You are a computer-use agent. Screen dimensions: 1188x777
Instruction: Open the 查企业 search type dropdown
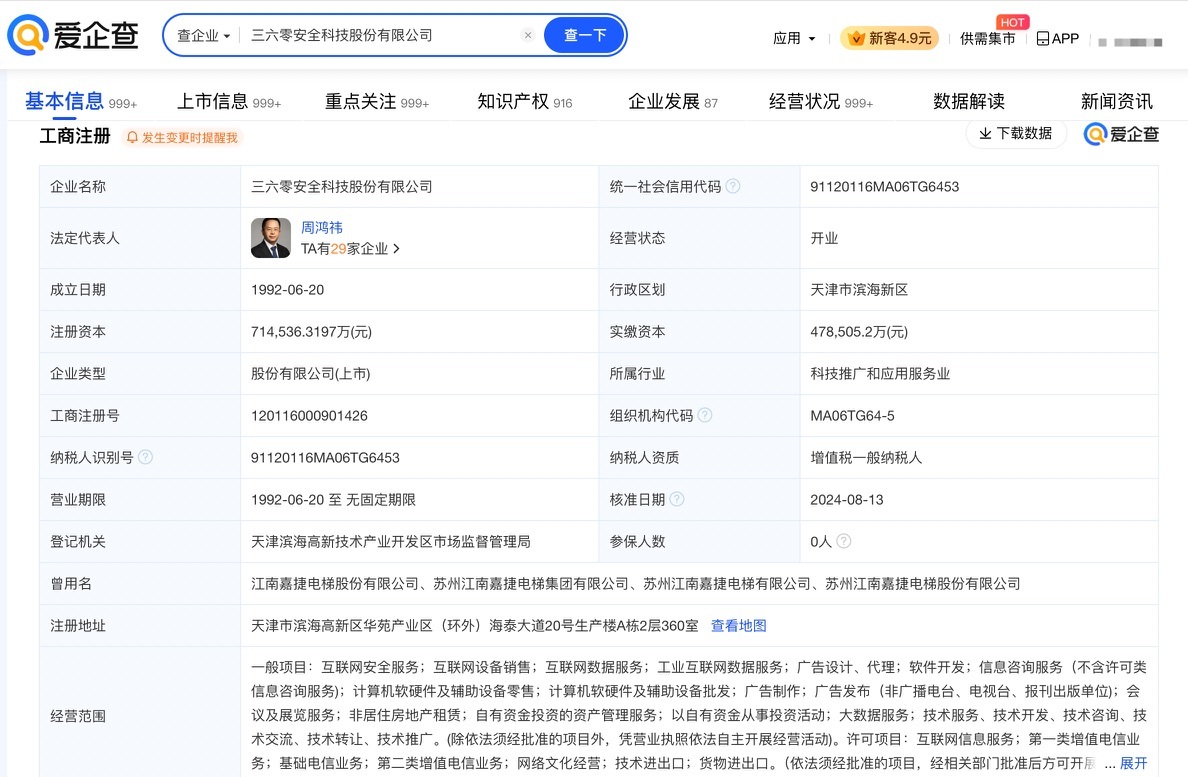pyautogui.click(x=204, y=35)
